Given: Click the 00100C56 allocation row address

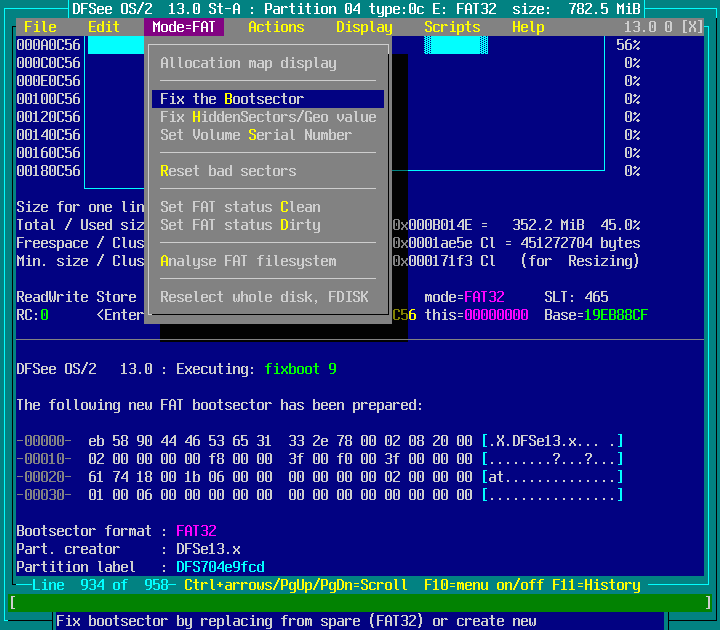Looking at the screenshot, I should tap(48, 99).
